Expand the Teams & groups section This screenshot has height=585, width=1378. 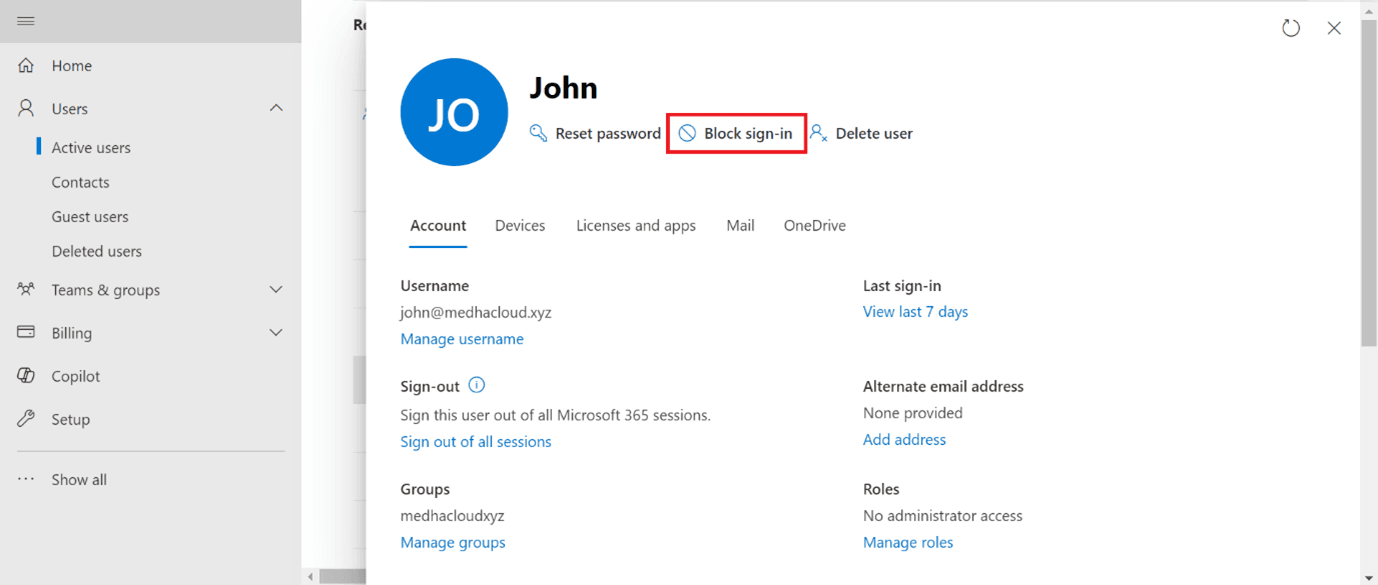(276, 290)
